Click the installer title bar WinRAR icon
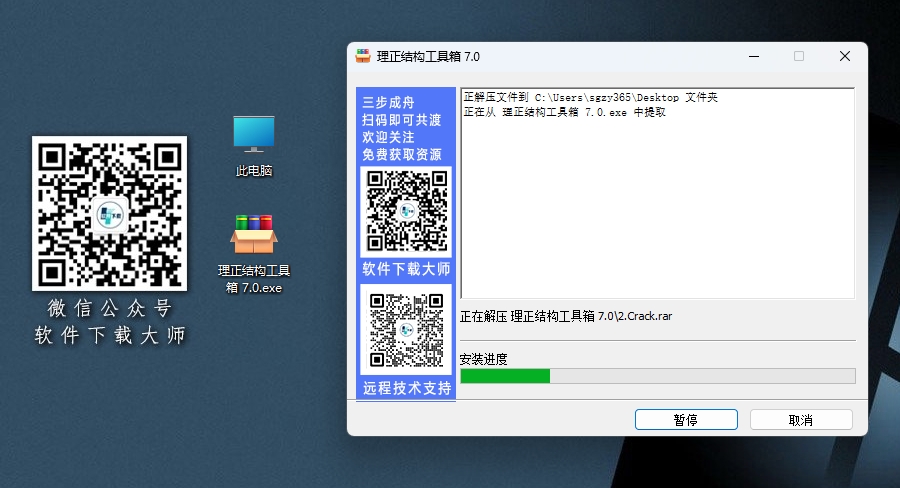The height and width of the screenshot is (488, 900). click(x=363, y=56)
